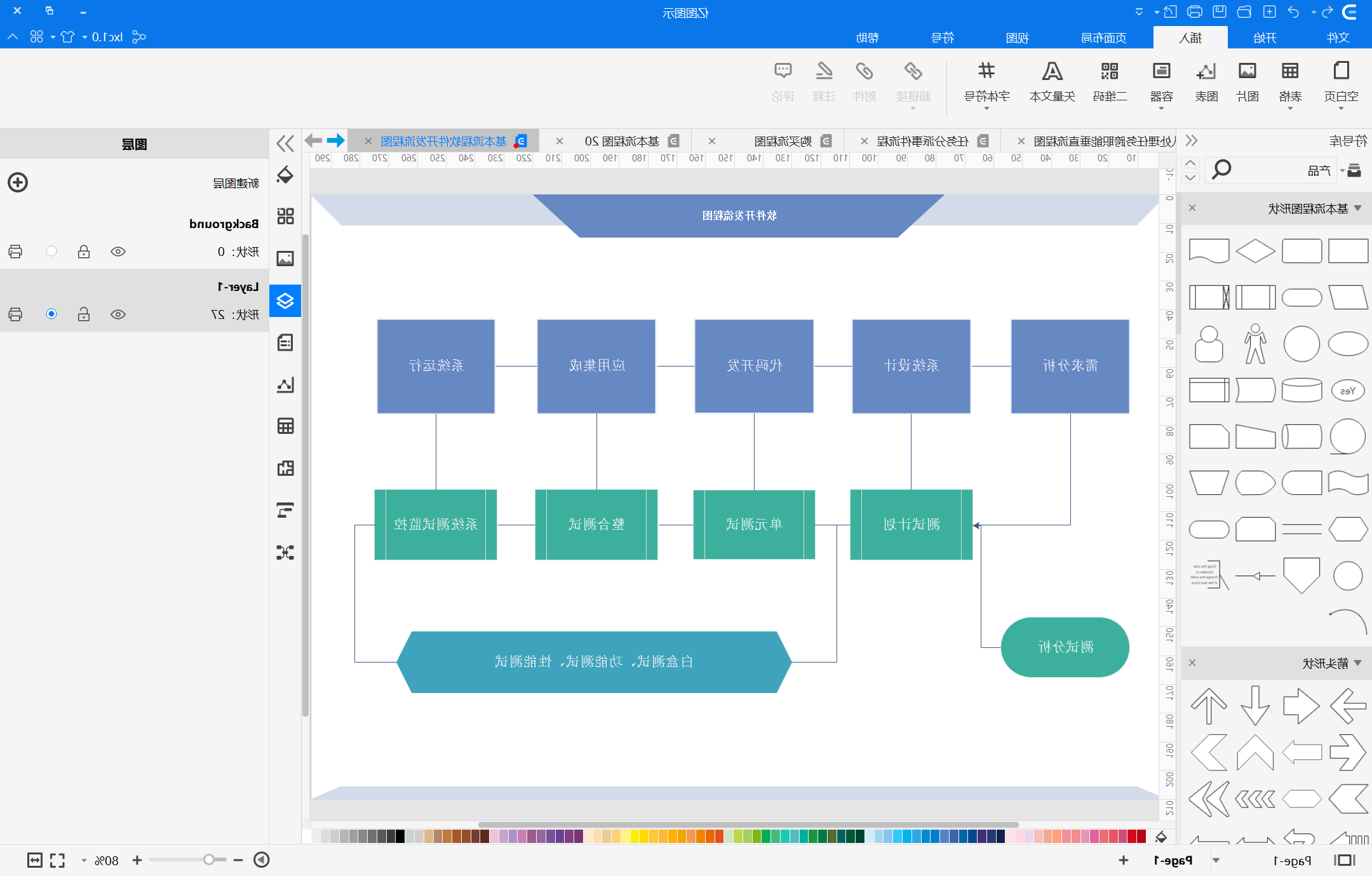Open the image panel icon in the side strip
Viewport: 1372px width, 876px height.
pyautogui.click(x=285, y=259)
